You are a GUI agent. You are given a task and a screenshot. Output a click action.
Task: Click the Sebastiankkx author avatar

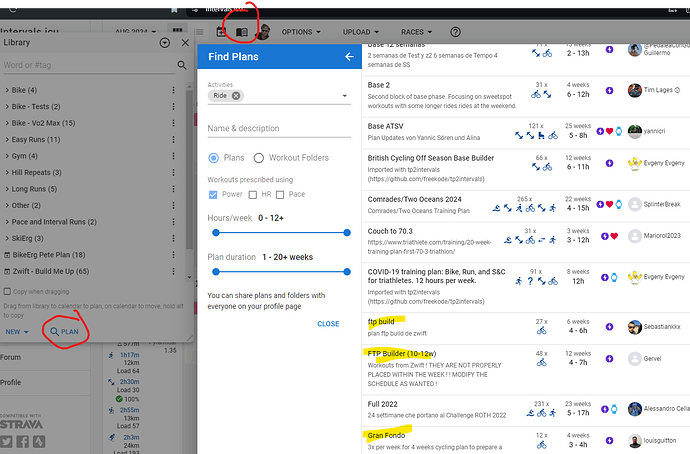[x=635, y=327]
